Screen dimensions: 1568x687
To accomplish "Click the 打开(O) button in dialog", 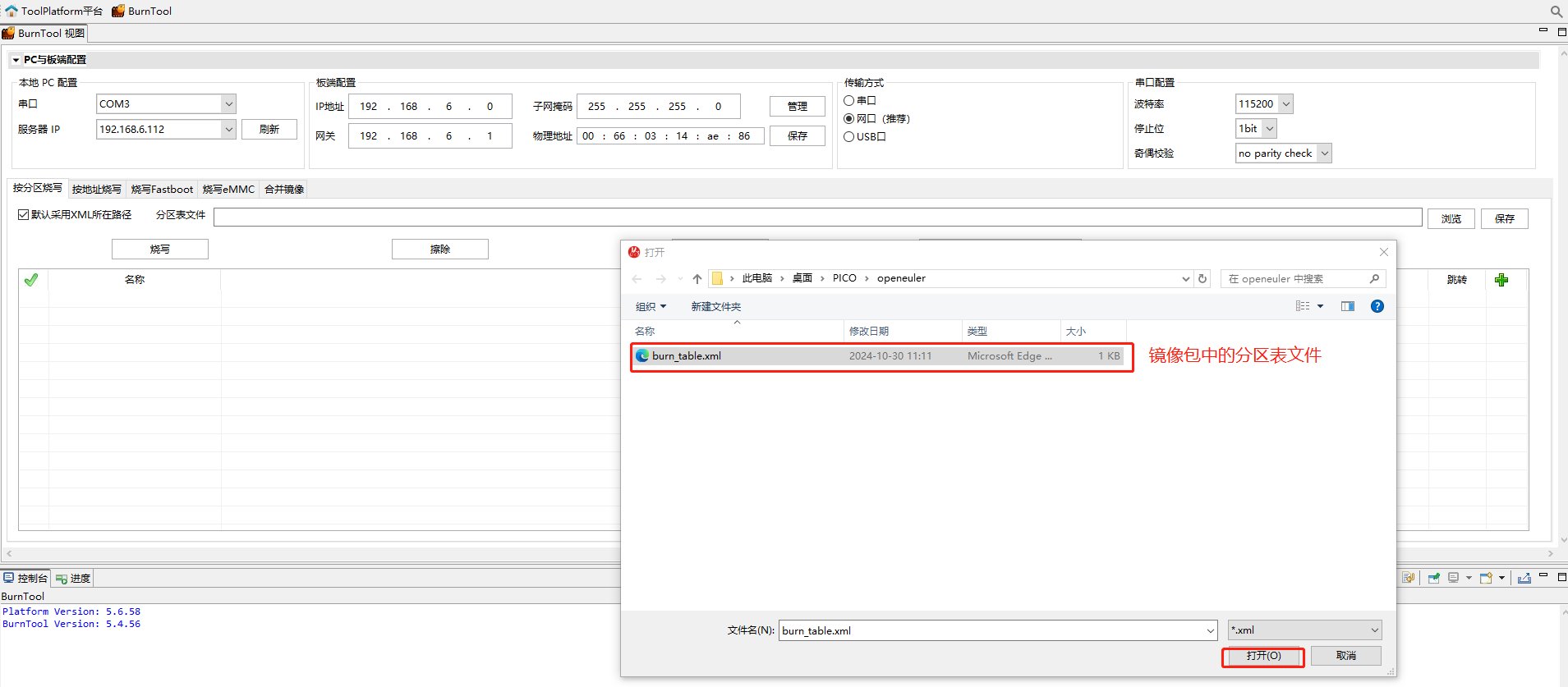I will coord(1262,656).
